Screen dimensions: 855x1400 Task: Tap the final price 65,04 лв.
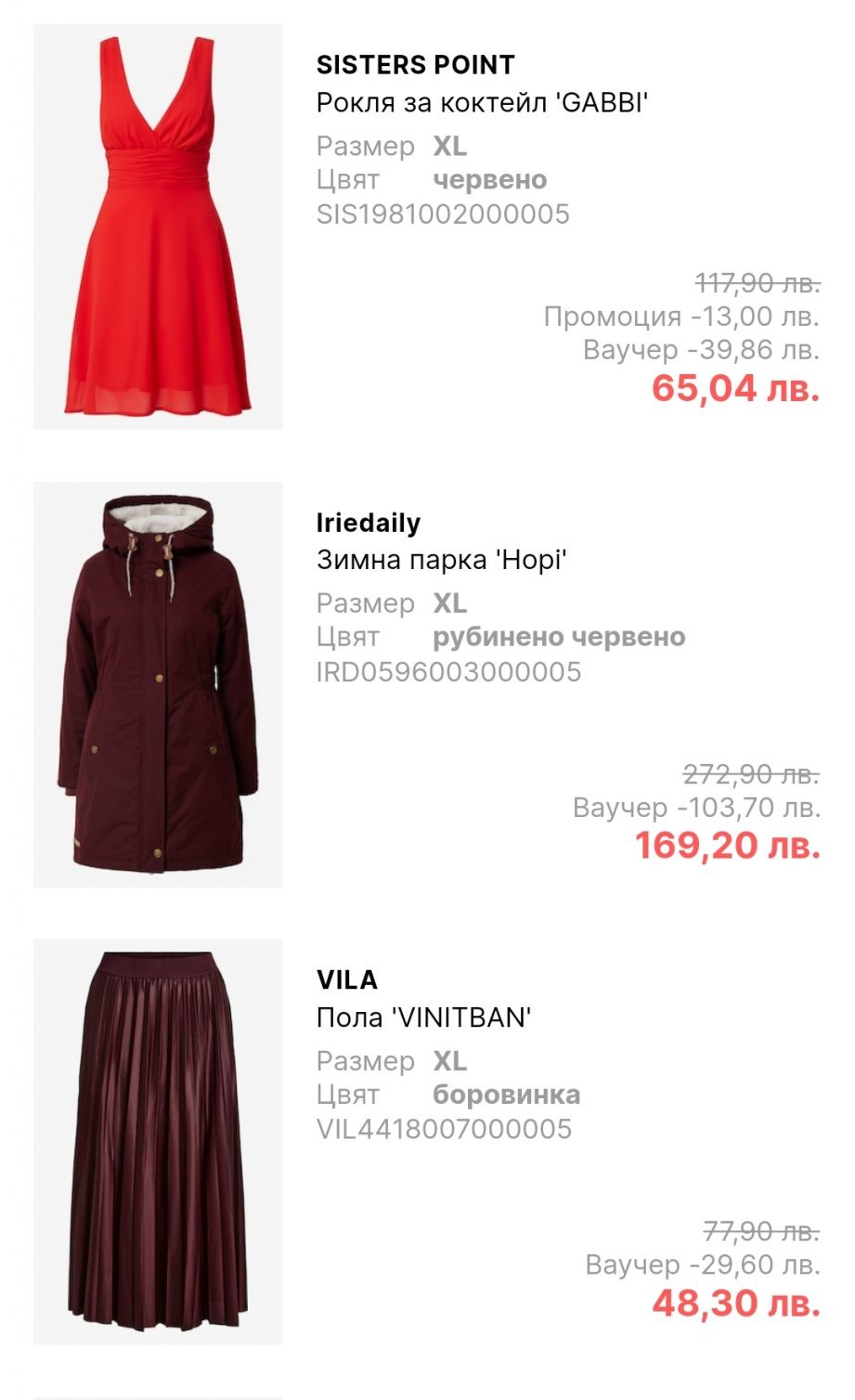pos(735,388)
